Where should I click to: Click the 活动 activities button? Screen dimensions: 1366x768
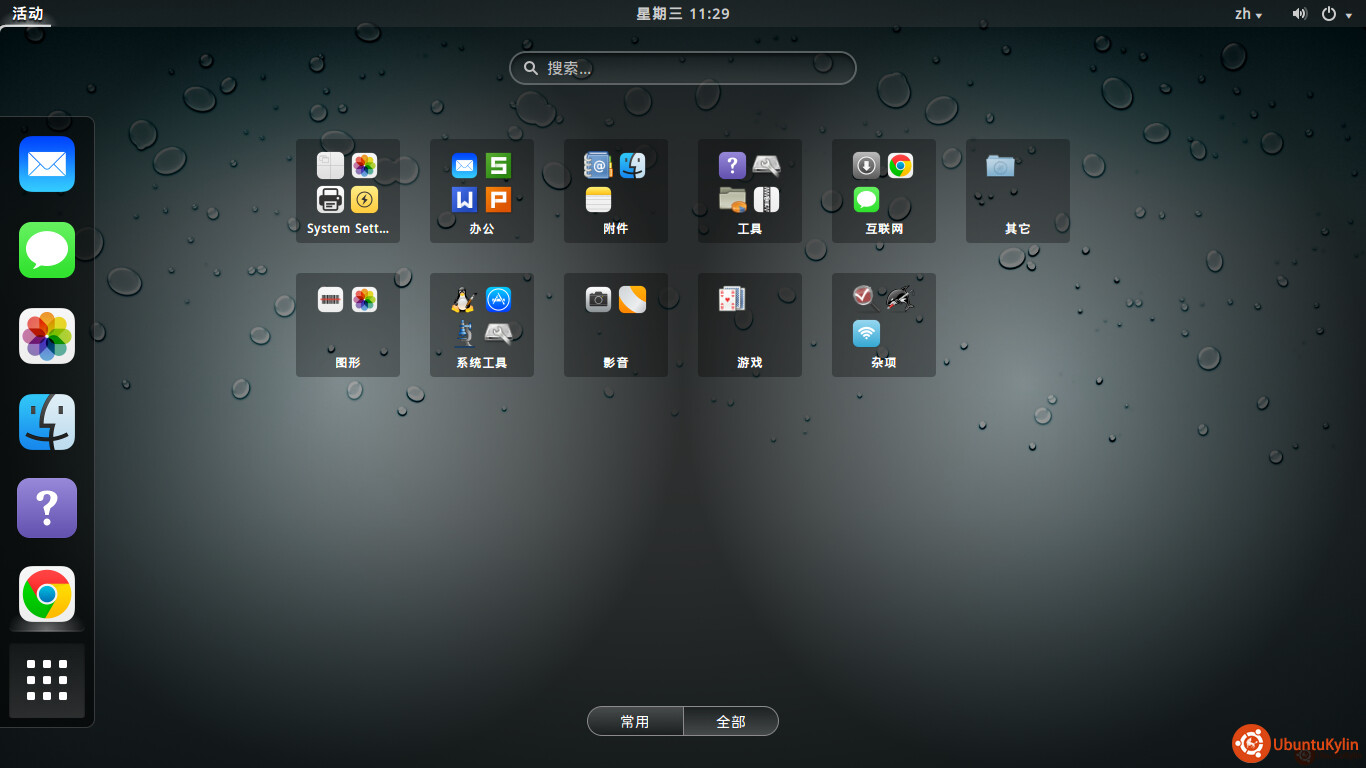[27, 14]
